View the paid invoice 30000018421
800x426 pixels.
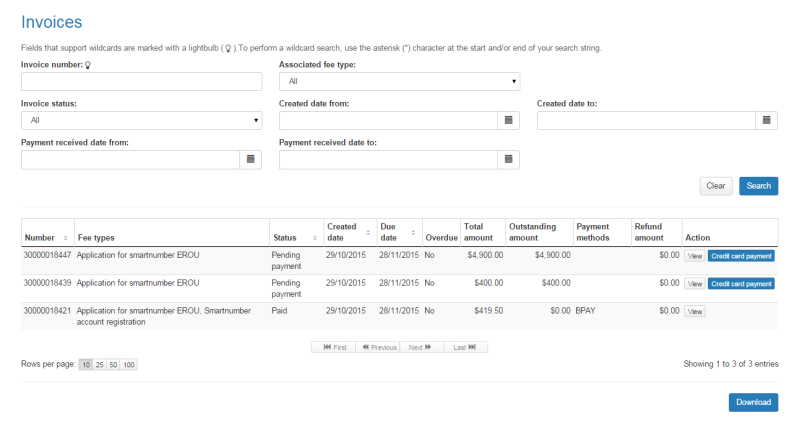695,311
